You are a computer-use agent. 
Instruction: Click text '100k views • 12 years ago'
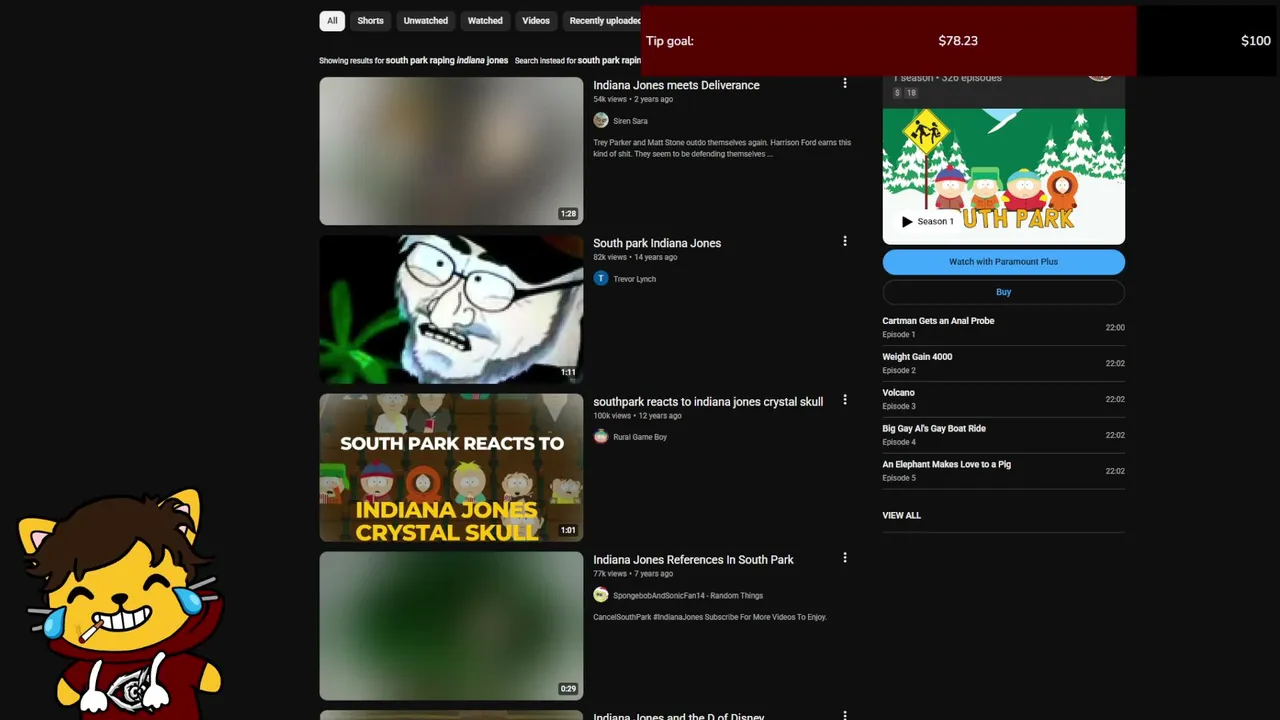pyautogui.click(x=637, y=416)
